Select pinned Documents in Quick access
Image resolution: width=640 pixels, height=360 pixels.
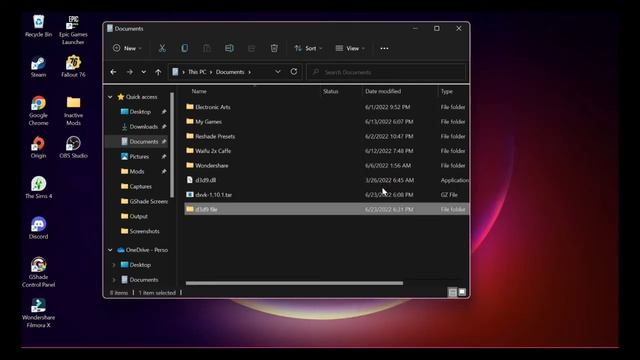click(143, 142)
